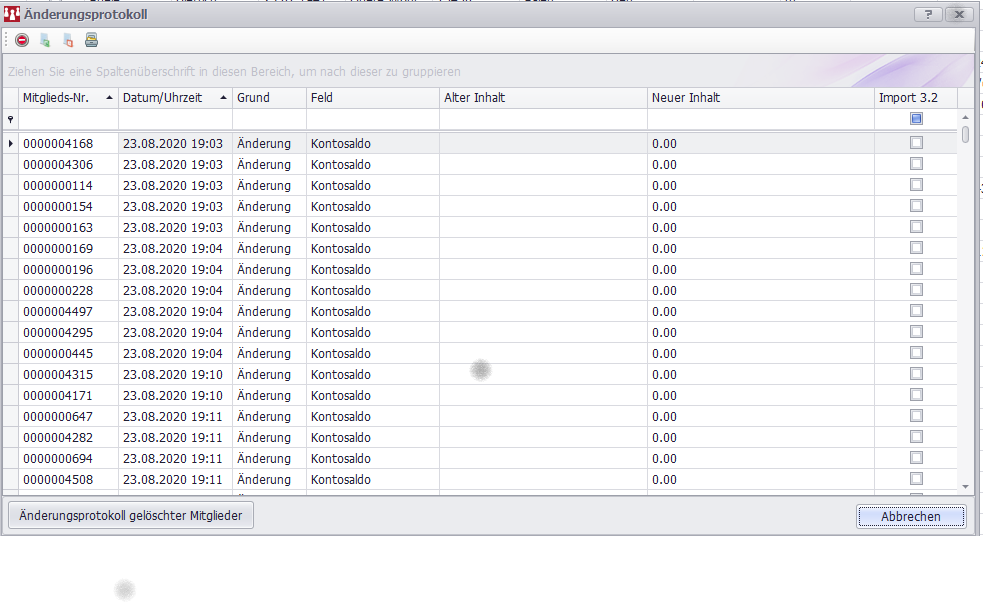Check Import 3.2 box for member 0000000445

click(x=916, y=354)
